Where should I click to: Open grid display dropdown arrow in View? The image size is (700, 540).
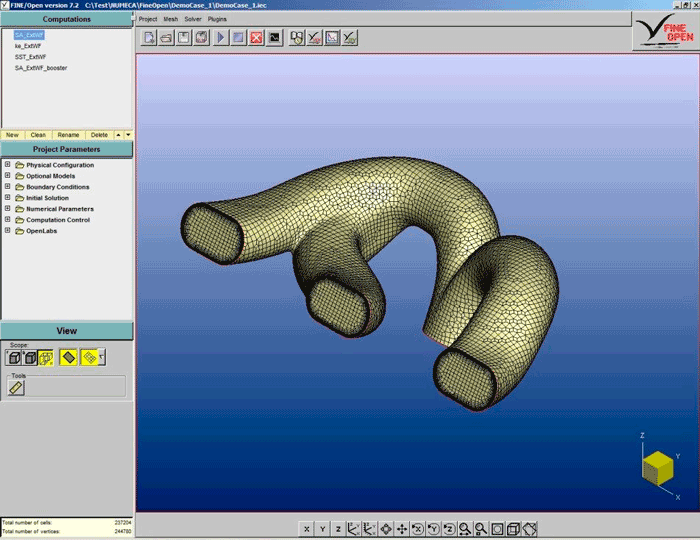[x=101, y=355]
